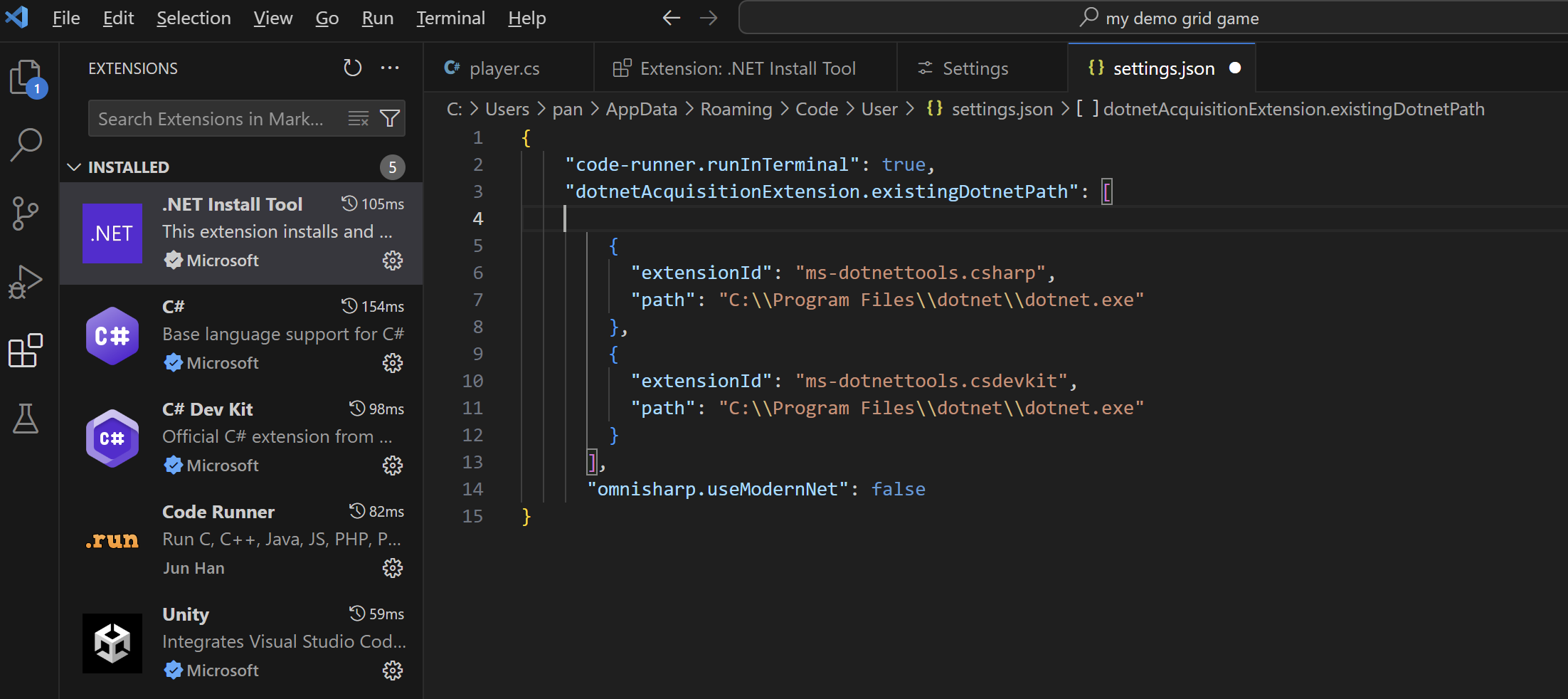Open the Testing flask icon
The height and width of the screenshot is (699, 1568).
click(x=26, y=419)
